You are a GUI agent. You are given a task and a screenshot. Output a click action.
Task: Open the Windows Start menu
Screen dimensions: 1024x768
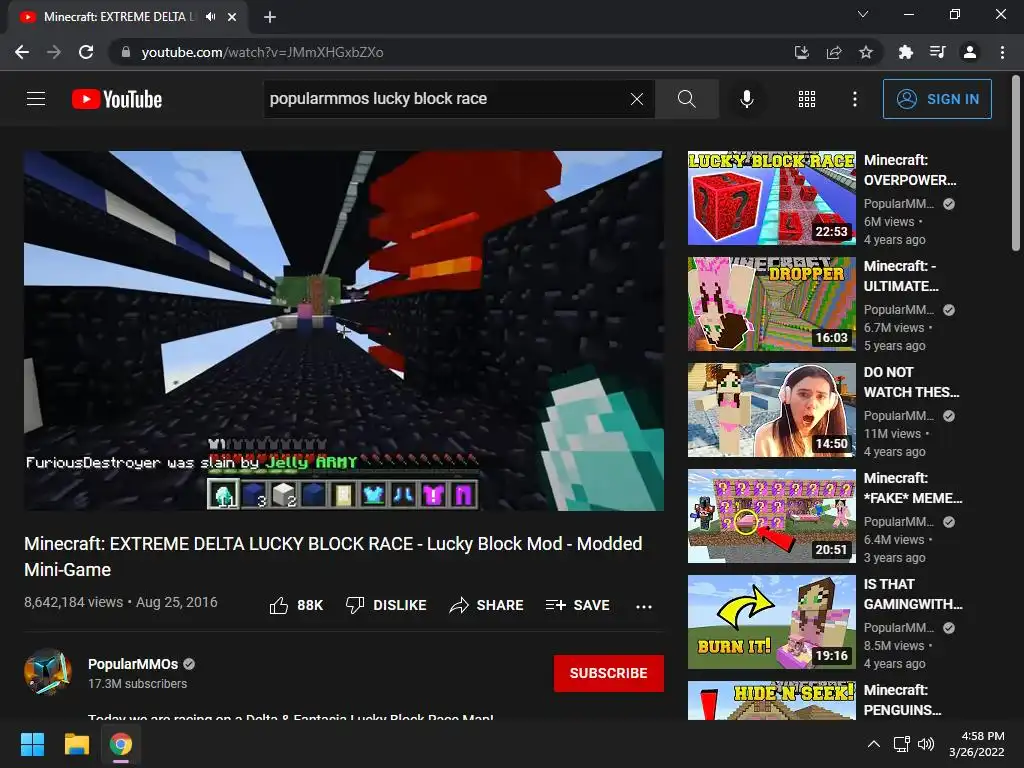click(x=32, y=744)
